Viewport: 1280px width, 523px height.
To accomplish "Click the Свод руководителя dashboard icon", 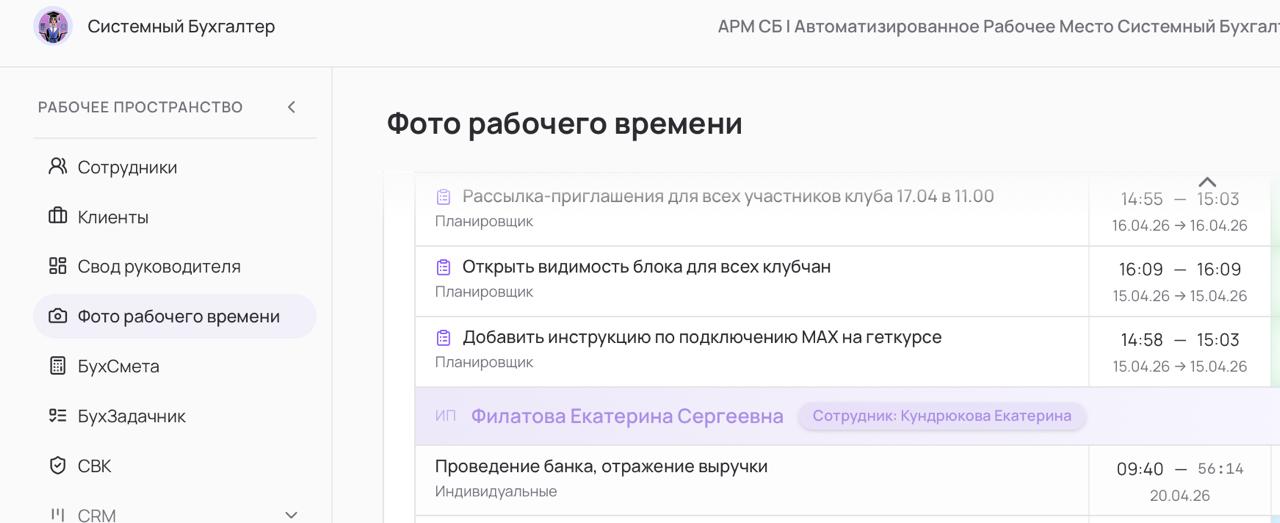I will (x=58, y=266).
